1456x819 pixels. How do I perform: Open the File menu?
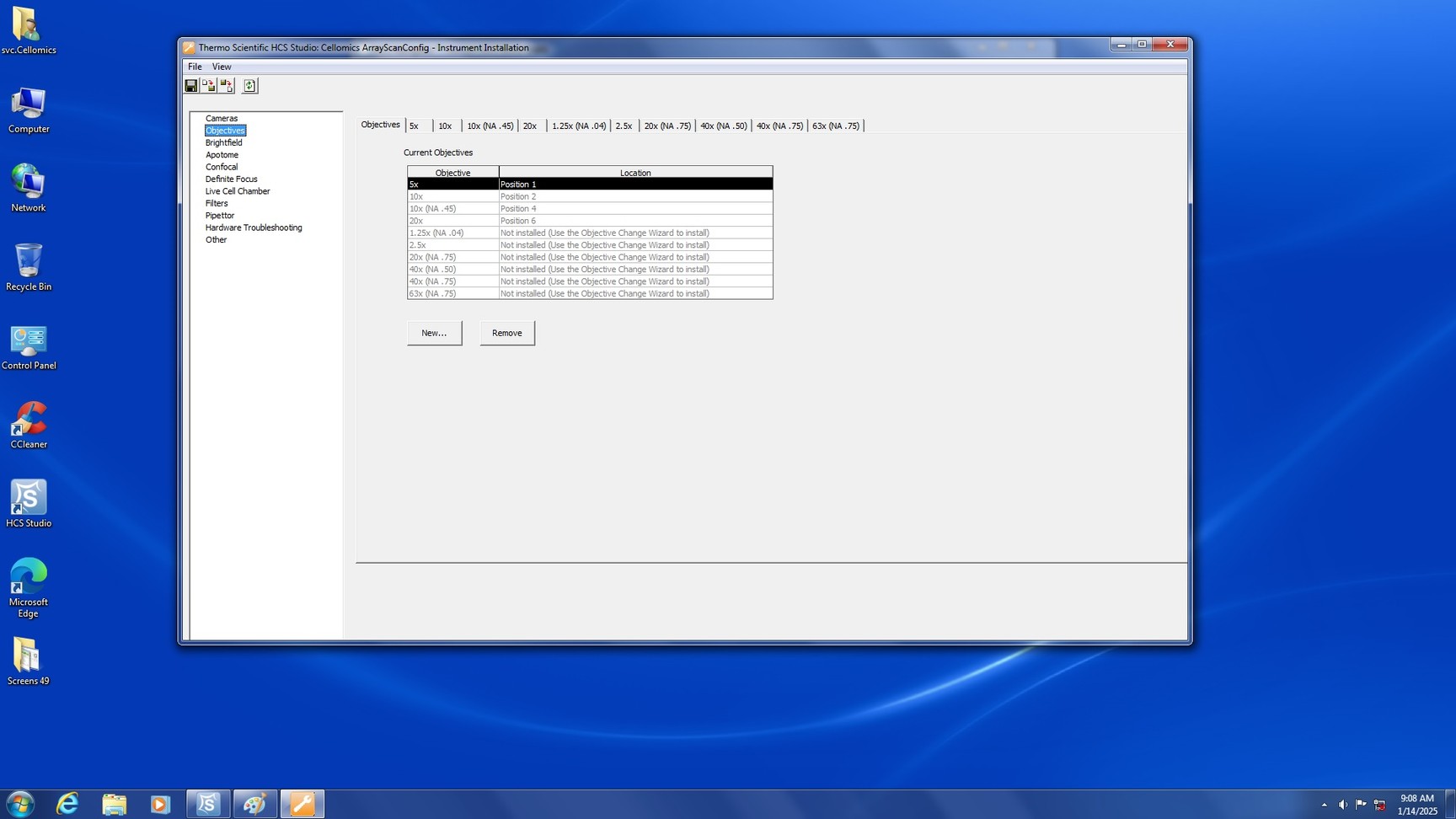[195, 67]
